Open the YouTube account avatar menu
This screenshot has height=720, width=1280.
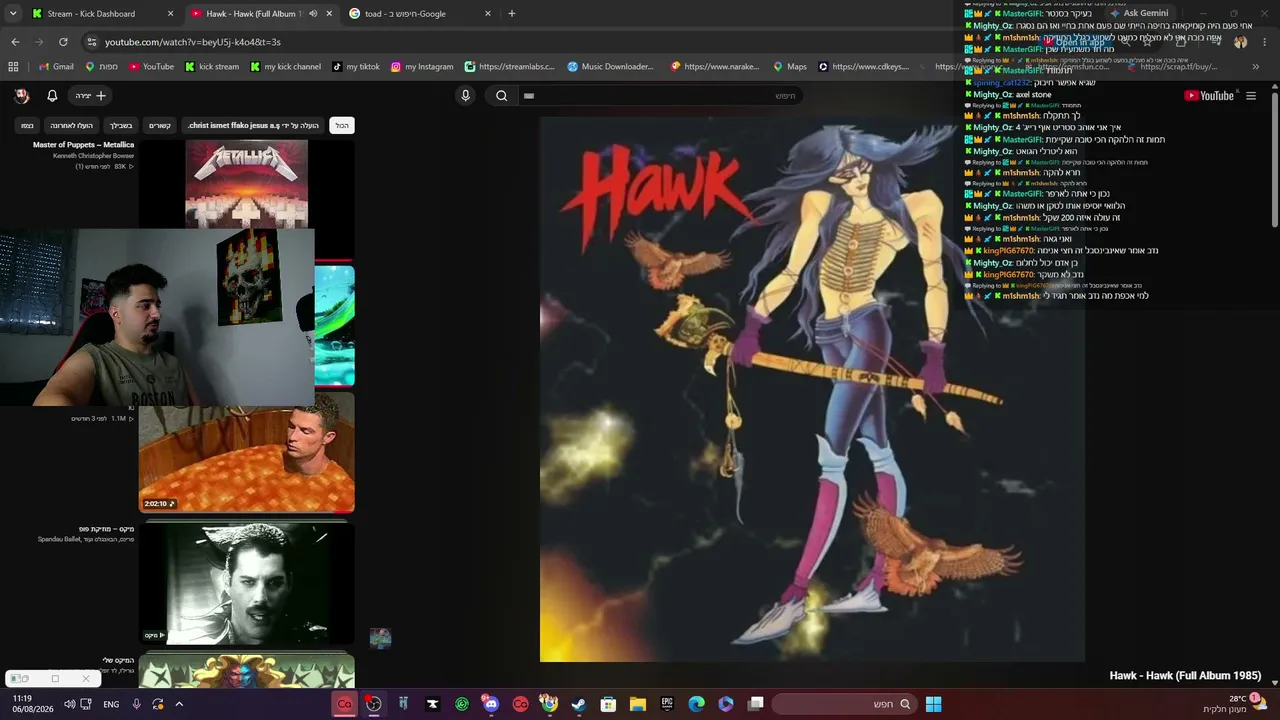tap(22, 96)
